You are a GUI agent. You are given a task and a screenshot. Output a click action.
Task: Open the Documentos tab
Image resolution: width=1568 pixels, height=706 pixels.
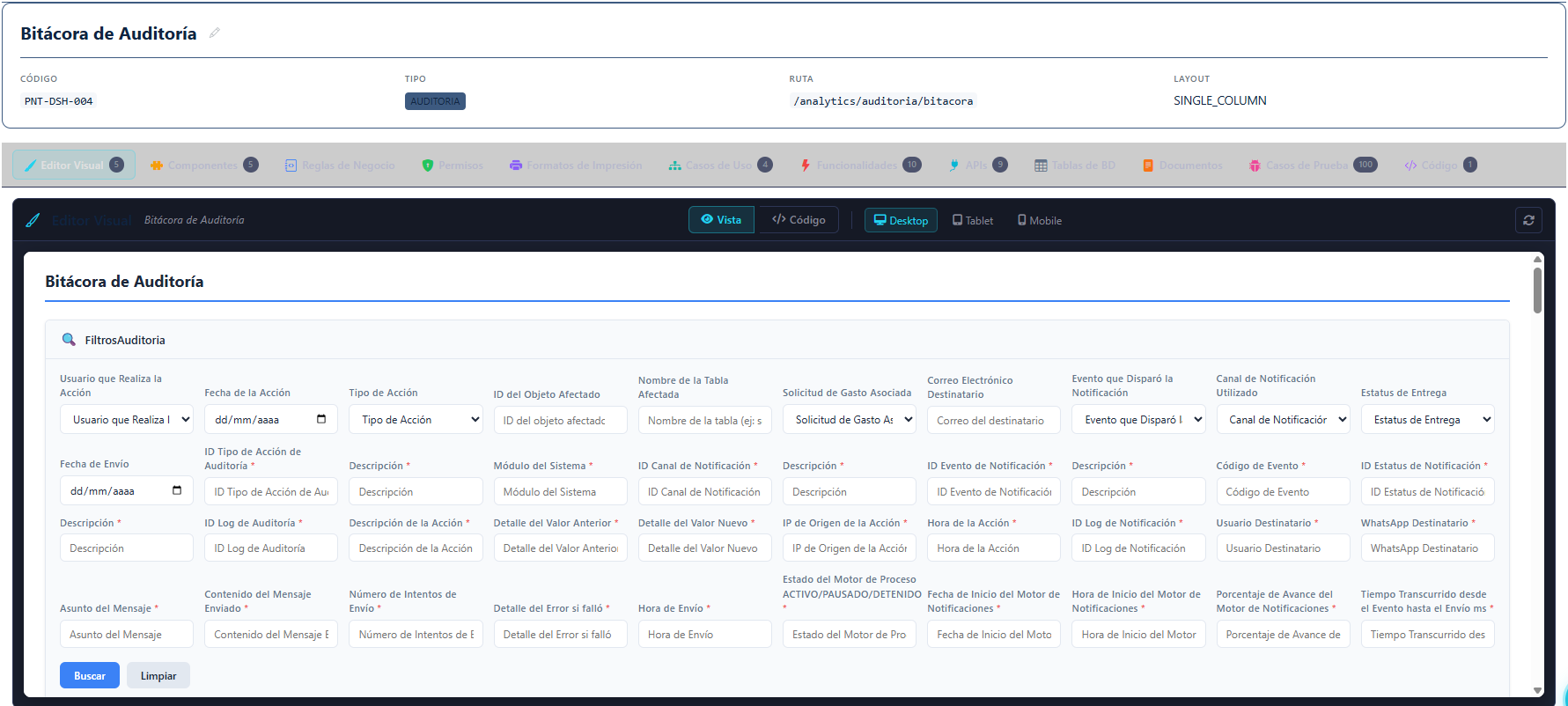[x=1182, y=165]
